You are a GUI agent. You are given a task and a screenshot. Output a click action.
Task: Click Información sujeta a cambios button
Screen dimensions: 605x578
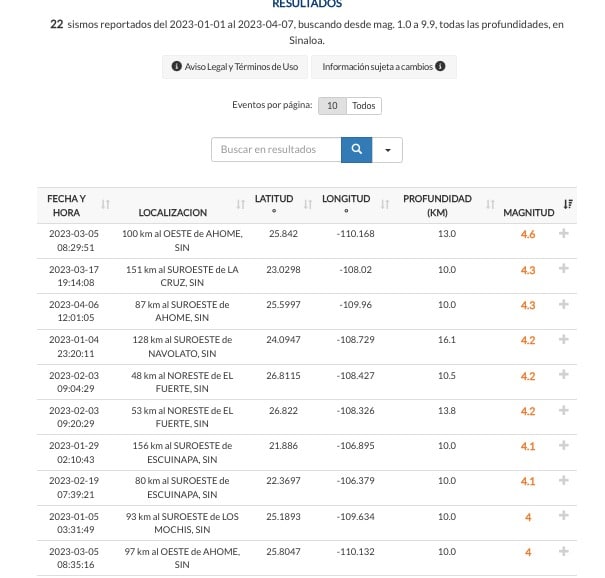tap(384, 67)
